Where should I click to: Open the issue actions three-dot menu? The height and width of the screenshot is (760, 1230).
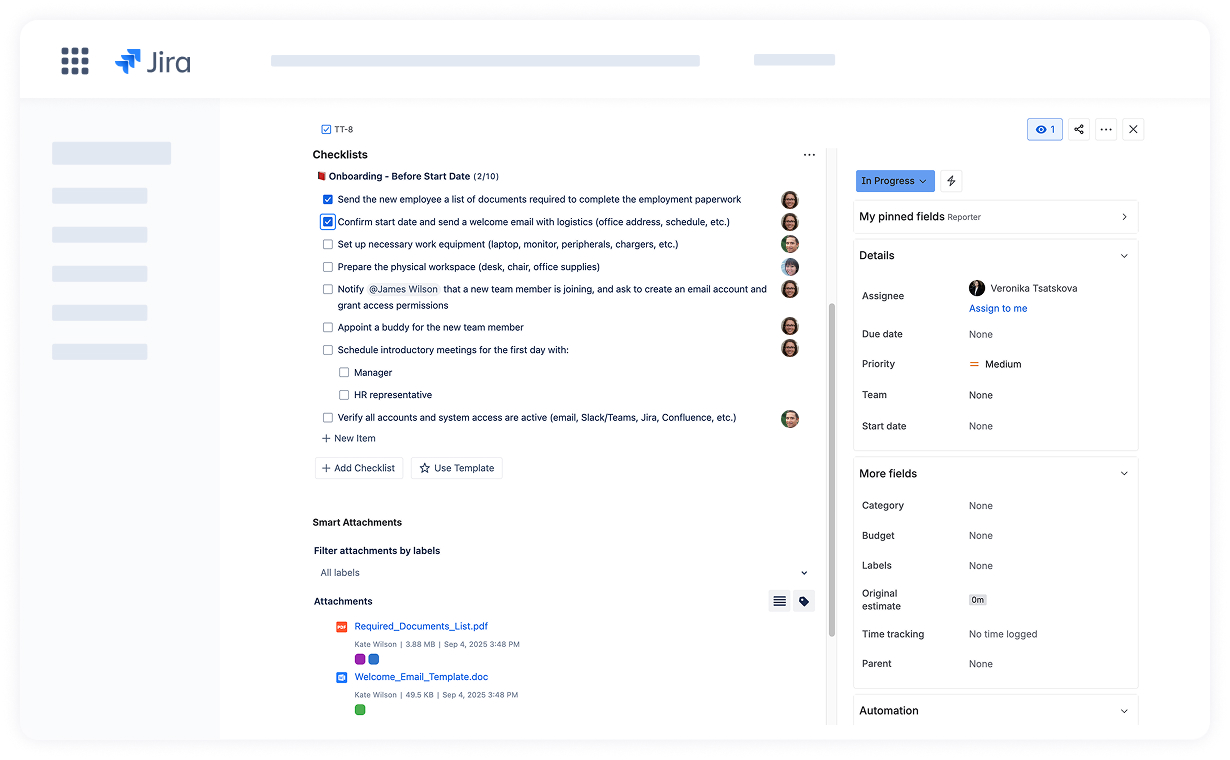1105,129
